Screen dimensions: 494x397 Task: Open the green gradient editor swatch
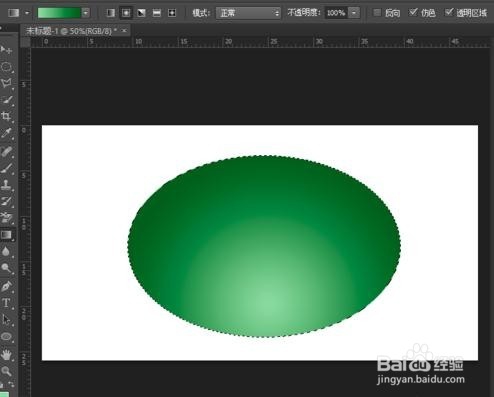pyautogui.click(x=59, y=13)
